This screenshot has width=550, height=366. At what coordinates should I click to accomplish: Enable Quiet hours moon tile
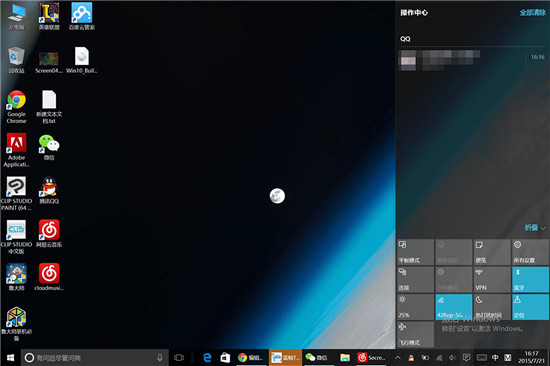pyautogui.click(x=492, y=307)
